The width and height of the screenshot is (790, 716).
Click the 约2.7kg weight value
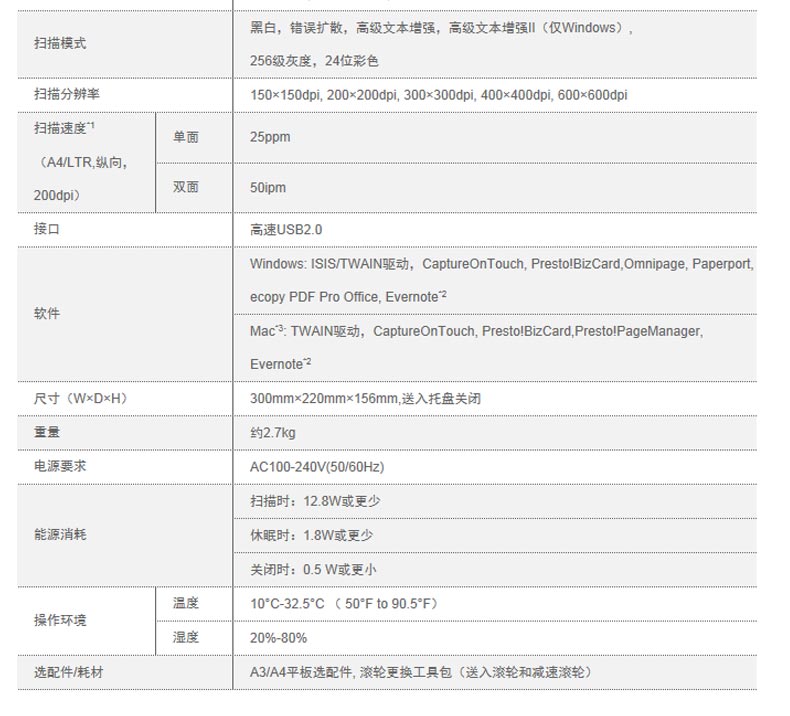click(x=272, y=432)
